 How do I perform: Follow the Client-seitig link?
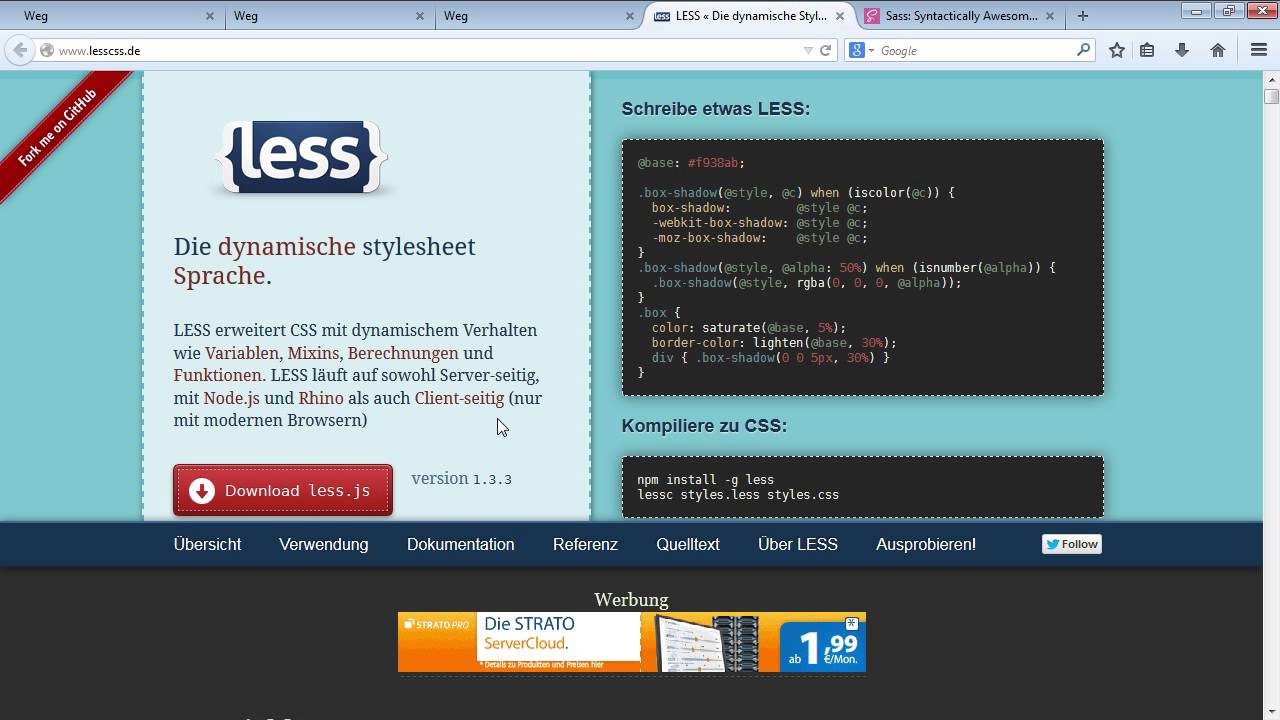point(459,398)
